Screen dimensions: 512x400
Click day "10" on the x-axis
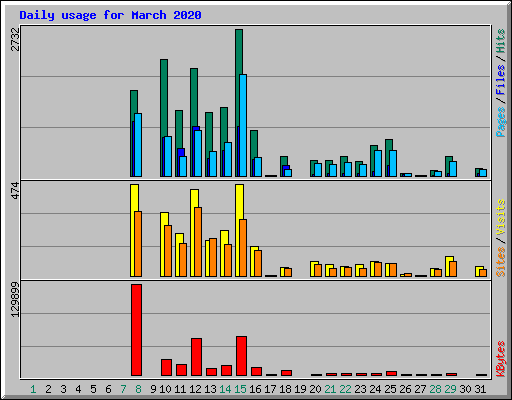[x=165, y=389]
